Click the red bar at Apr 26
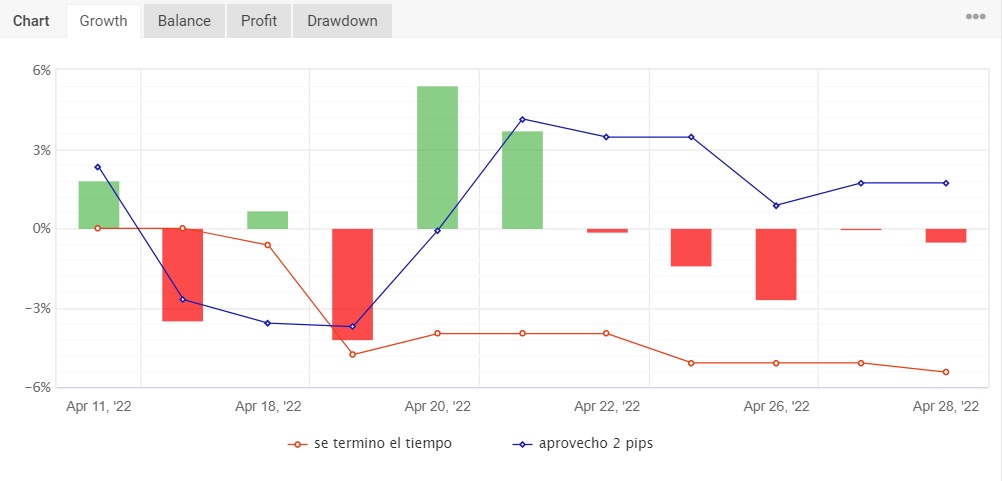Viewport: 1002px width, 481px height. (x=776, y=264)
